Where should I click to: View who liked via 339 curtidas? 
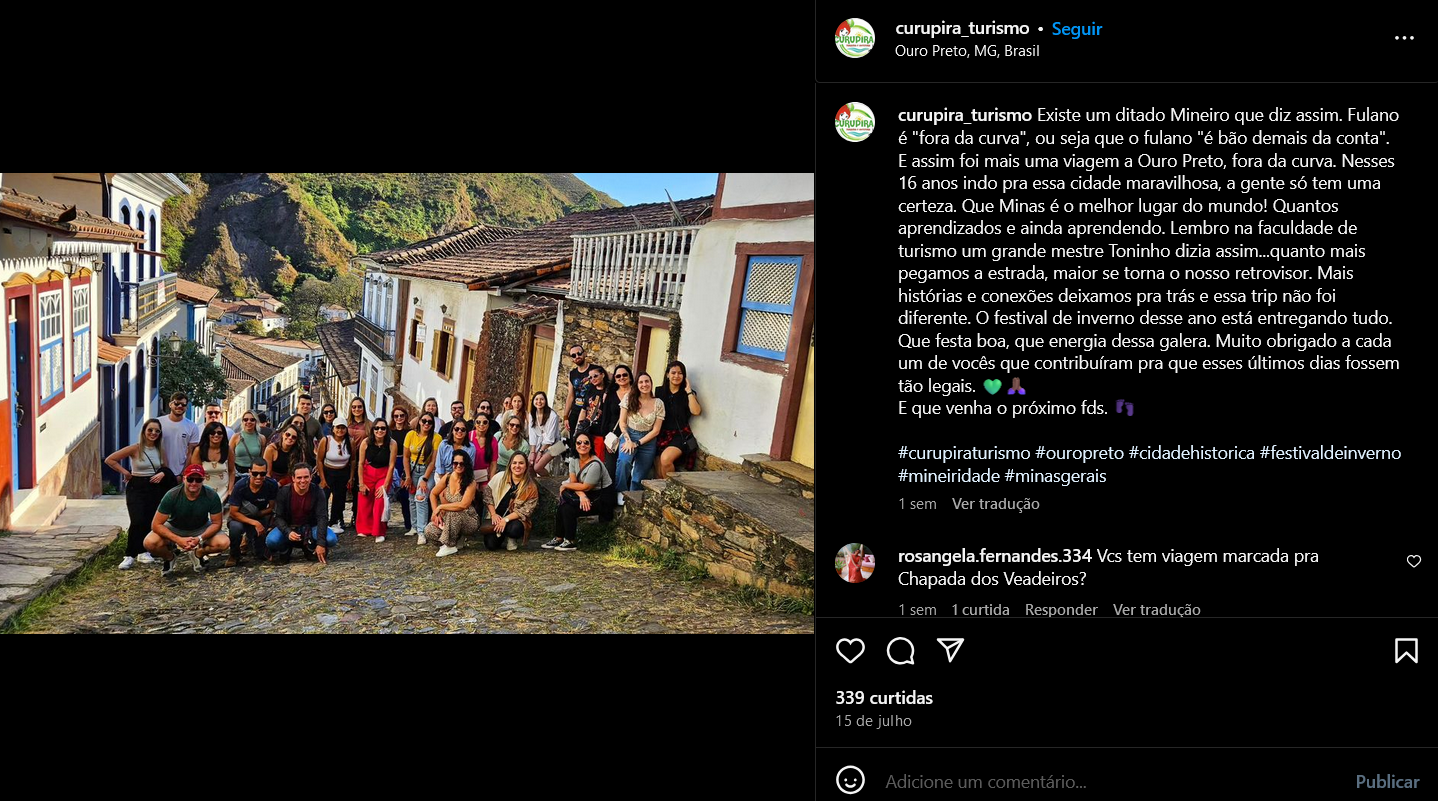(884, 698)
